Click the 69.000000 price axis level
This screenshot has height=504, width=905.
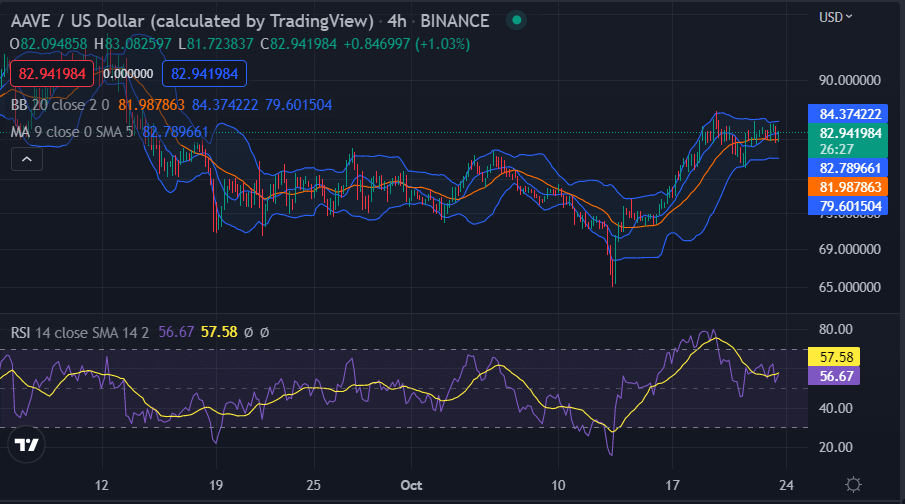pos(850,249)
